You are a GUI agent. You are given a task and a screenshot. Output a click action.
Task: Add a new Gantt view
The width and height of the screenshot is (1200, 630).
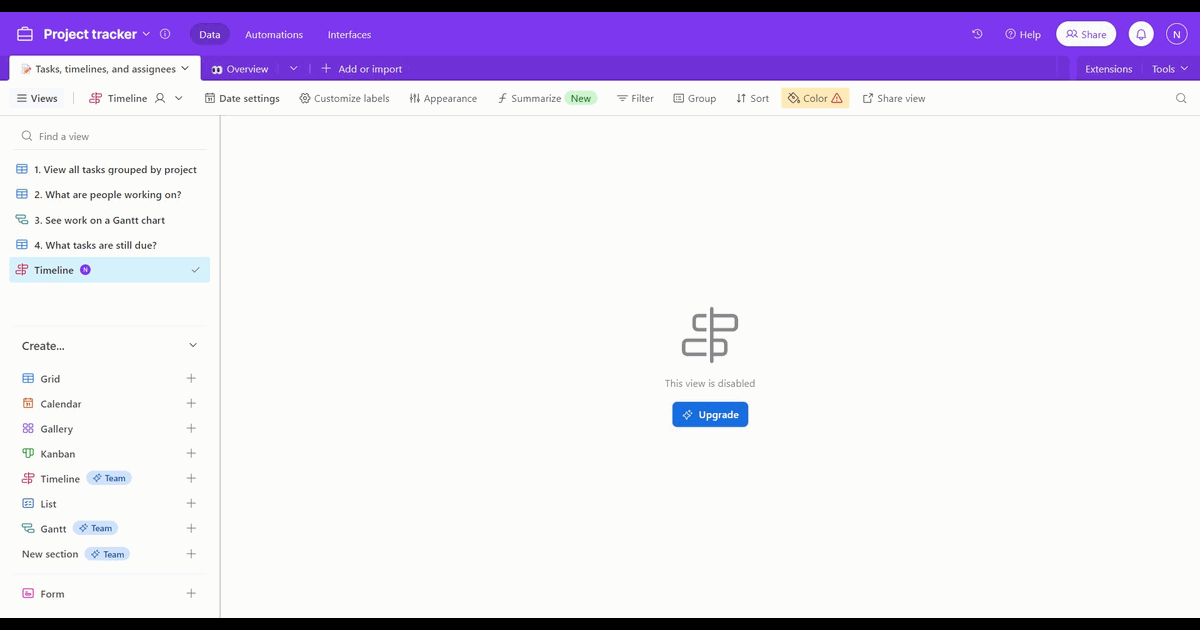pos(191,528)
